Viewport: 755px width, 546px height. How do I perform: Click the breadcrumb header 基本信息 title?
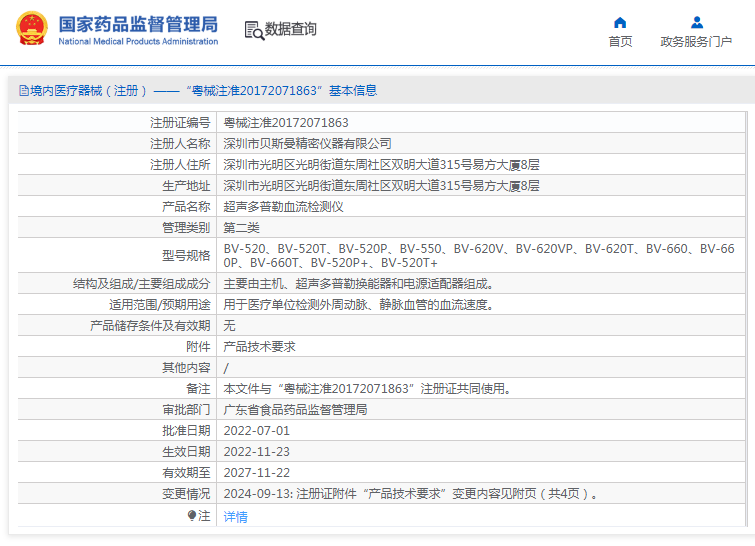point(353,91)
